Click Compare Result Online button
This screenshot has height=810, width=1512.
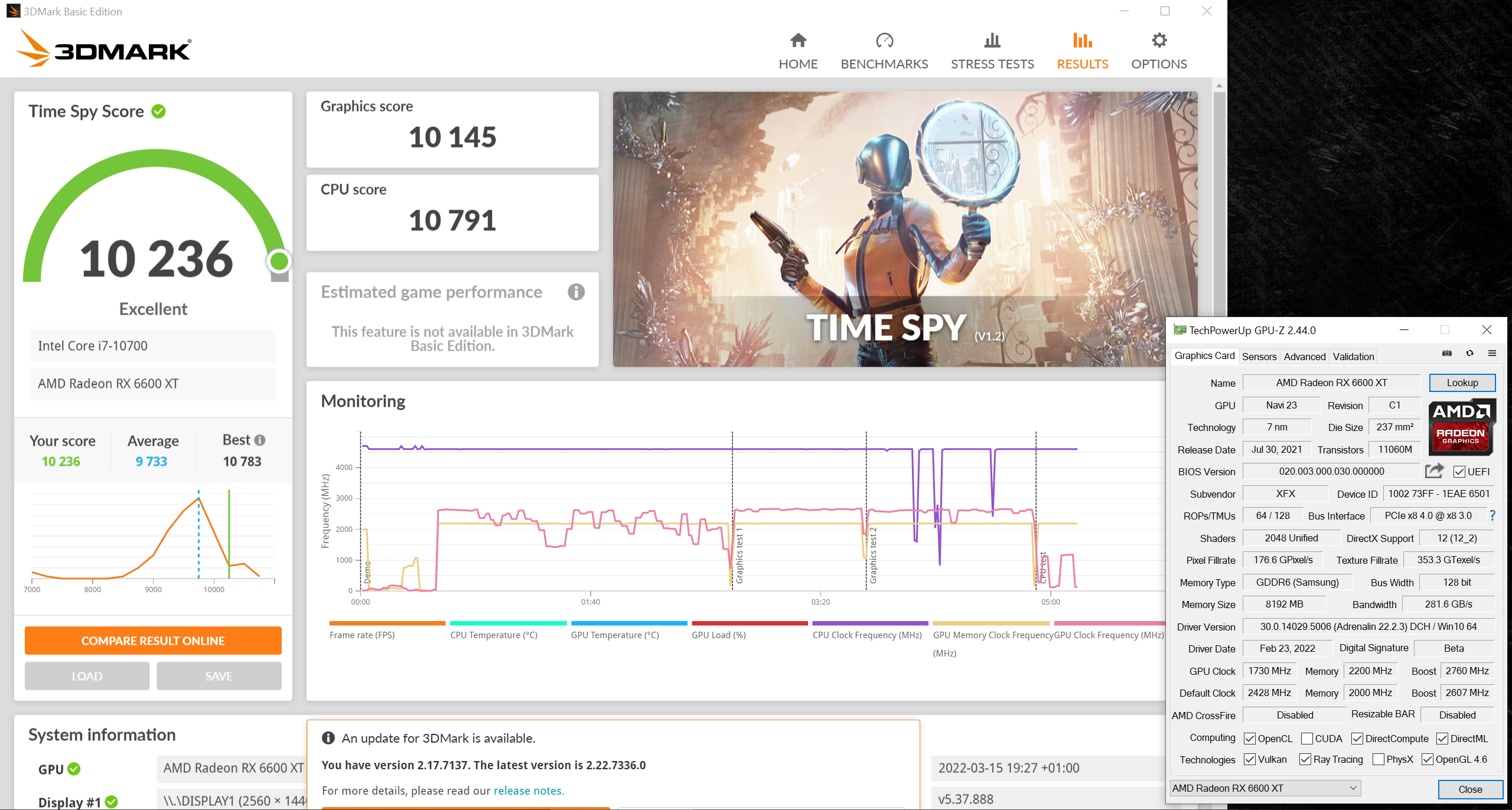(153, 641)
